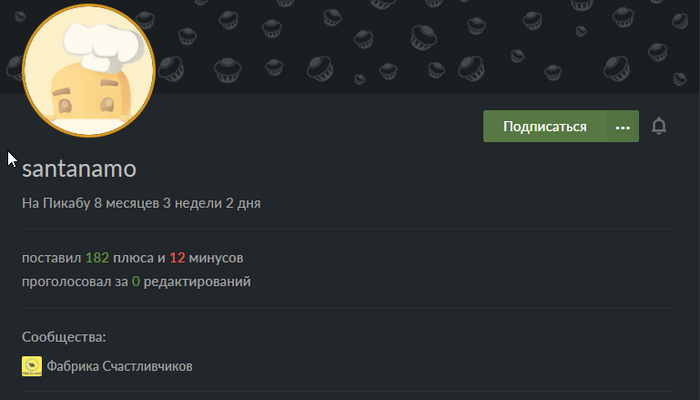Screen dimensions: 700x400
Task: Click the На Пикабу 8 месяцев text
Action: coord(91,203)
